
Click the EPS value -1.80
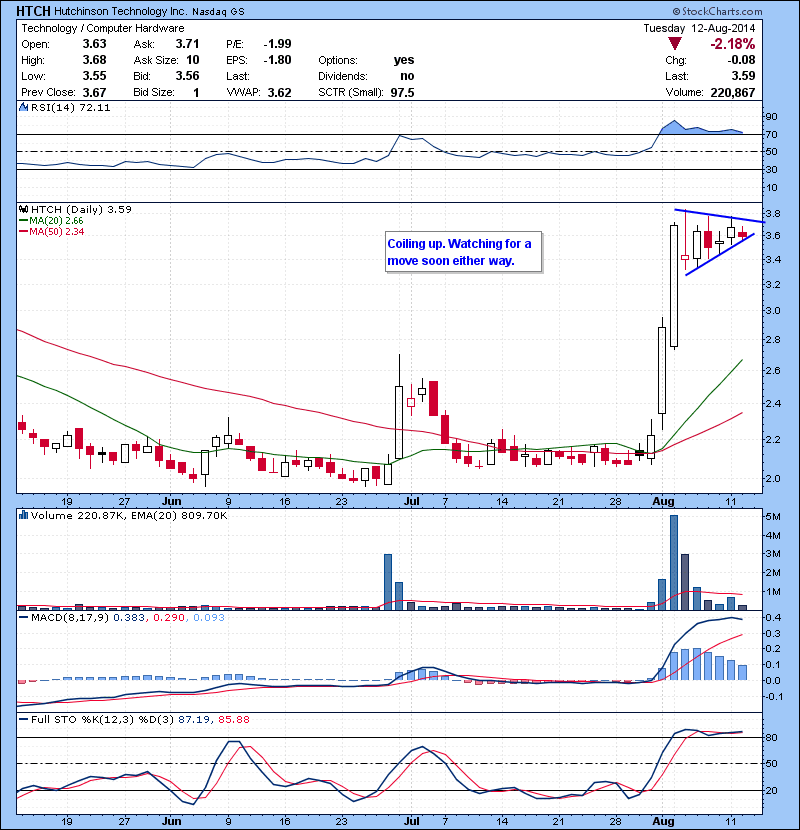click(x=277, y=60)
